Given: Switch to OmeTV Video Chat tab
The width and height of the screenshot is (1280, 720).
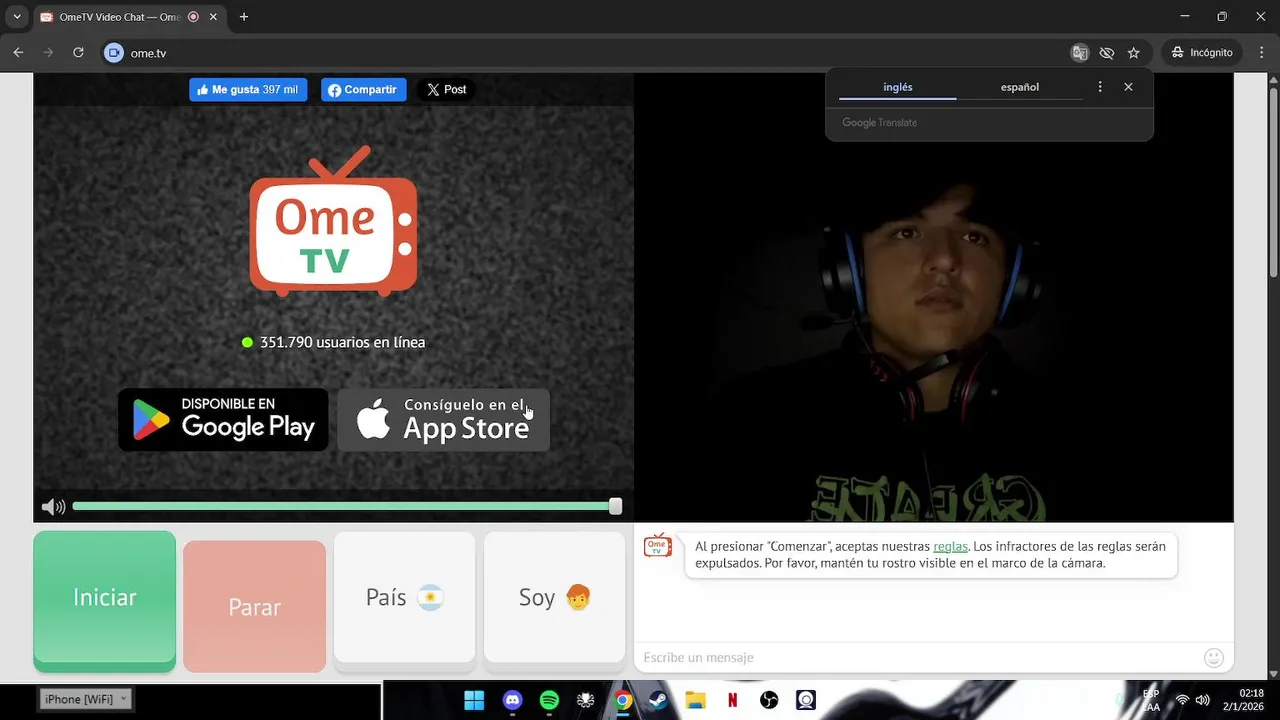Looking at the screenshot, I should coord(118,17).
